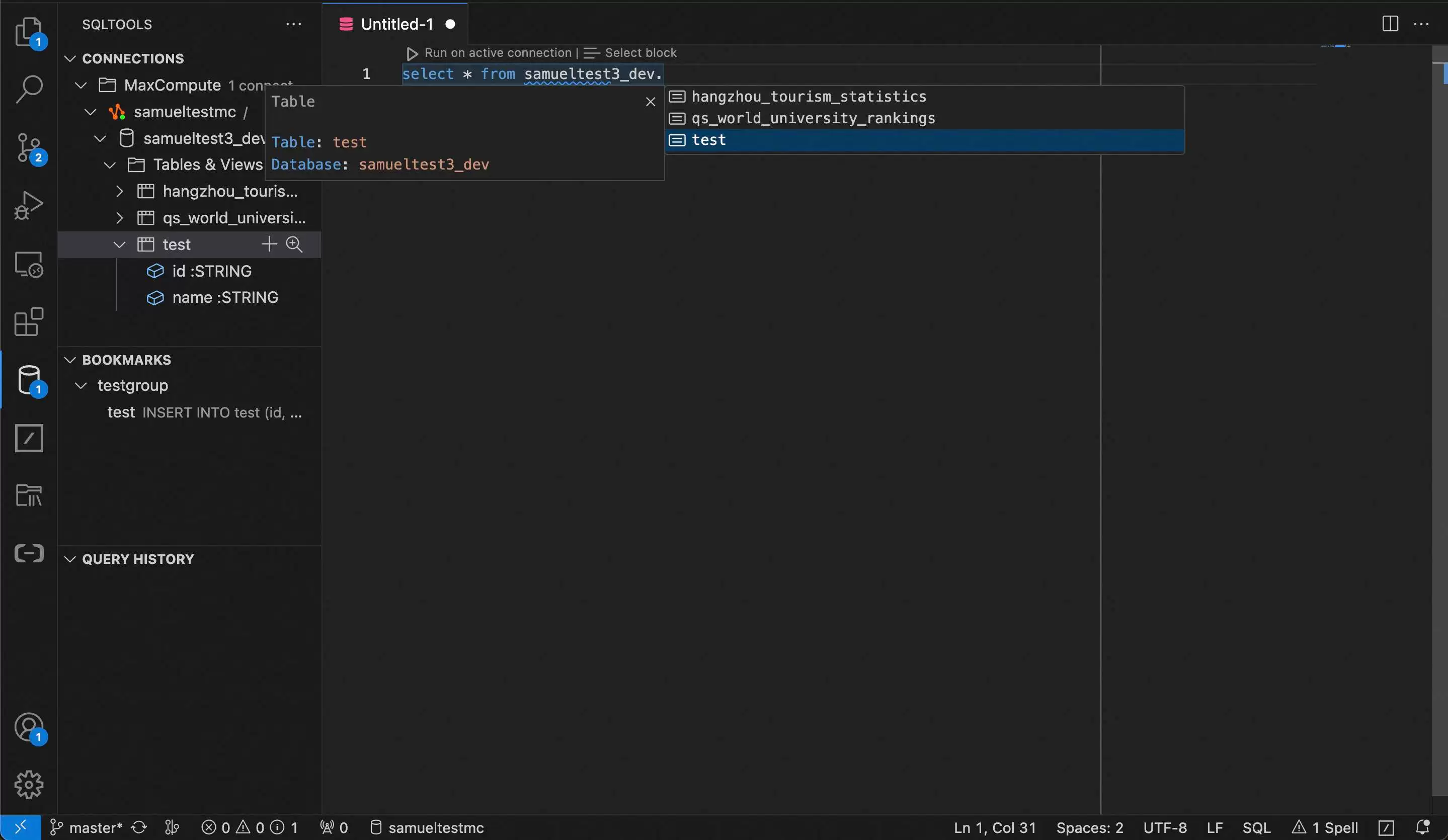Select the Untitled-1 editor tab

[x=396, y=24]
